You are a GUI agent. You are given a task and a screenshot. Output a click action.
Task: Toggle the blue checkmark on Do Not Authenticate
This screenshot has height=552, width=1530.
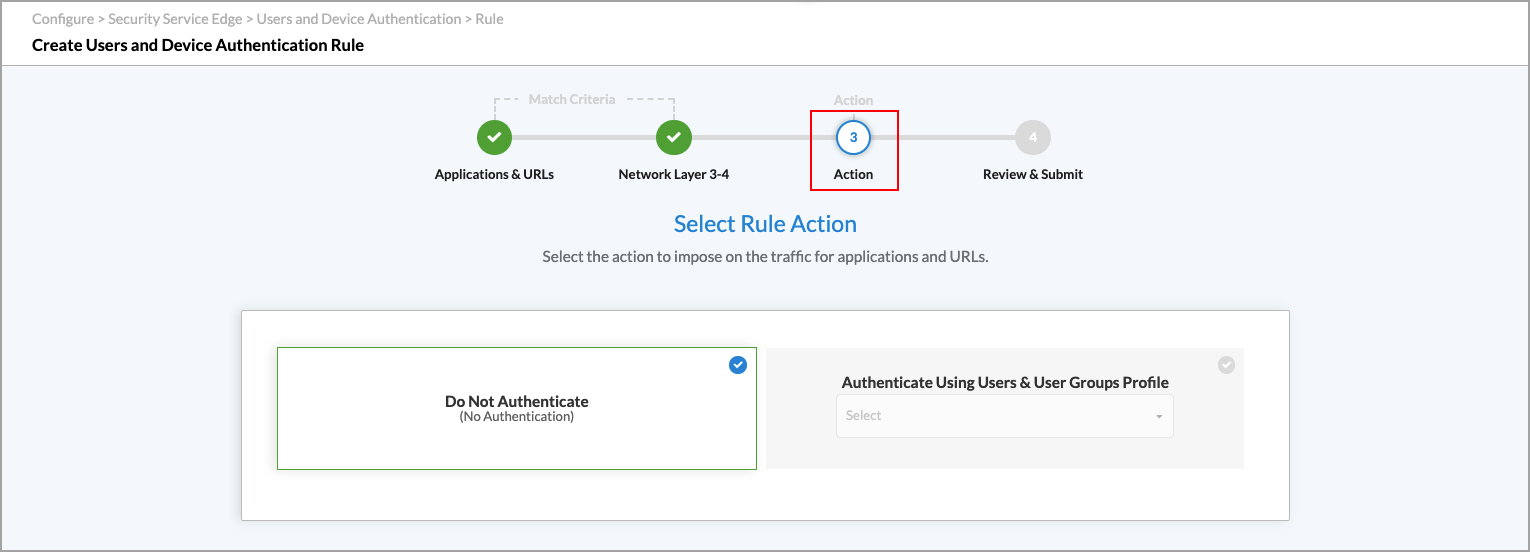click(x=738, y=365)
